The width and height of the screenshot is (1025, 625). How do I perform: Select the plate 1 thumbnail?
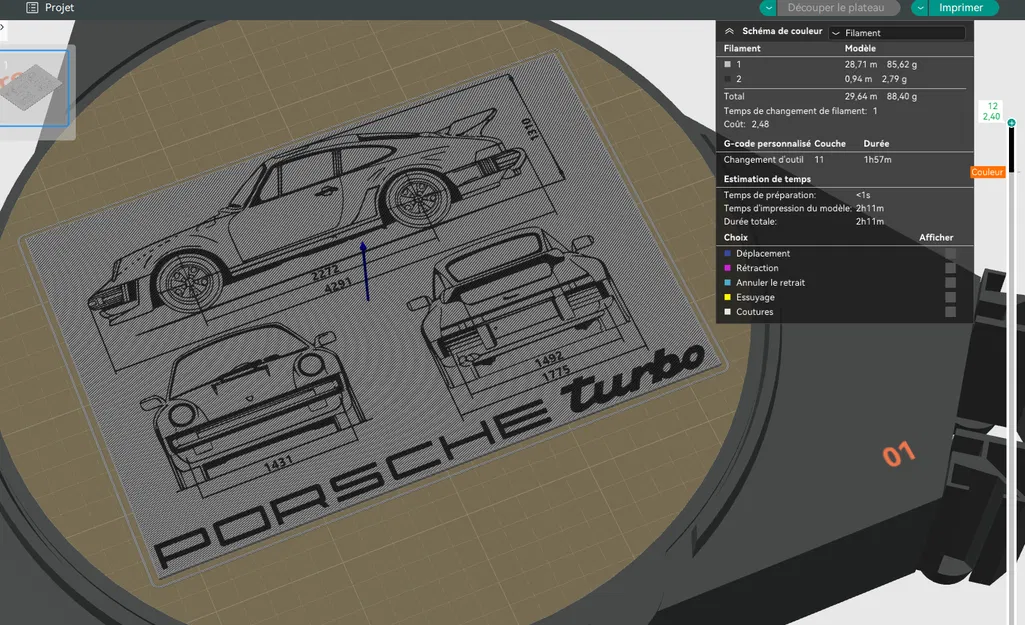(34, 88)
